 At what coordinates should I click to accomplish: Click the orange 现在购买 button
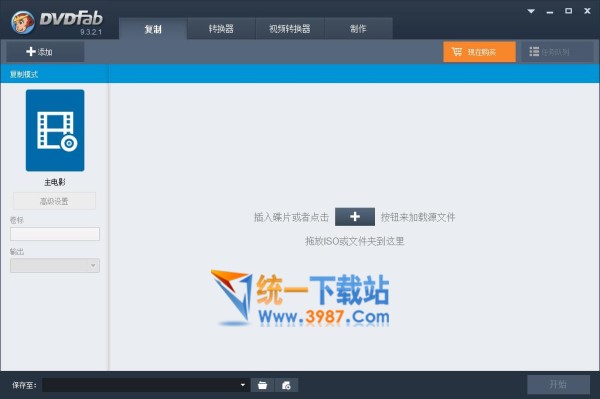click(x=479, y=52)
